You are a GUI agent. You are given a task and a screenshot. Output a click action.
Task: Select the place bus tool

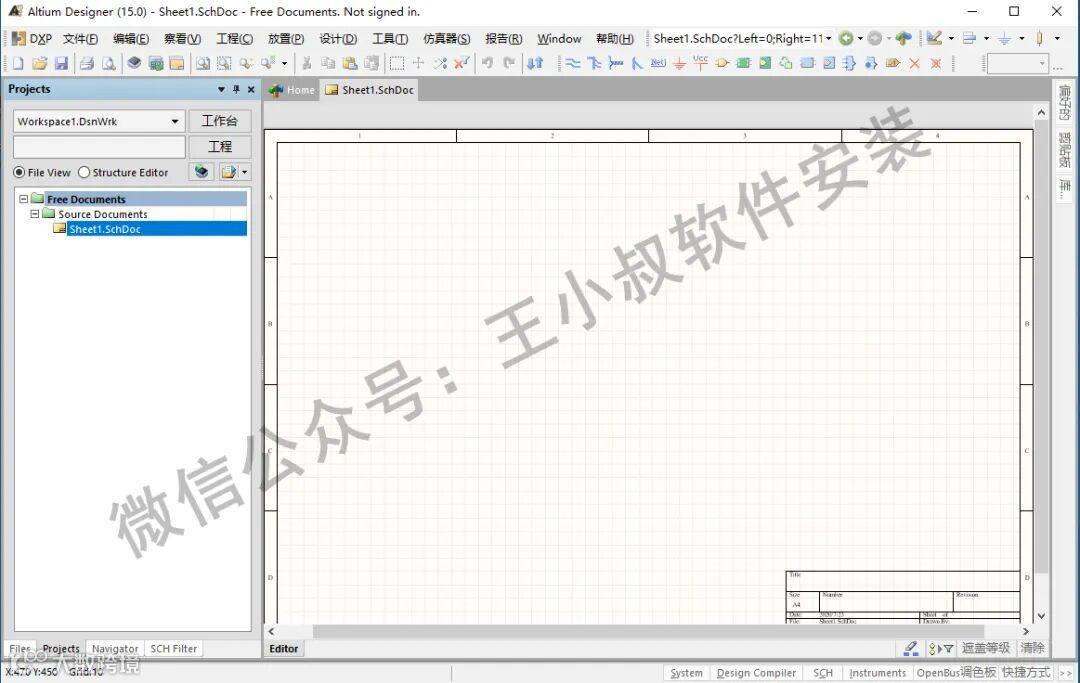point(594,63)
